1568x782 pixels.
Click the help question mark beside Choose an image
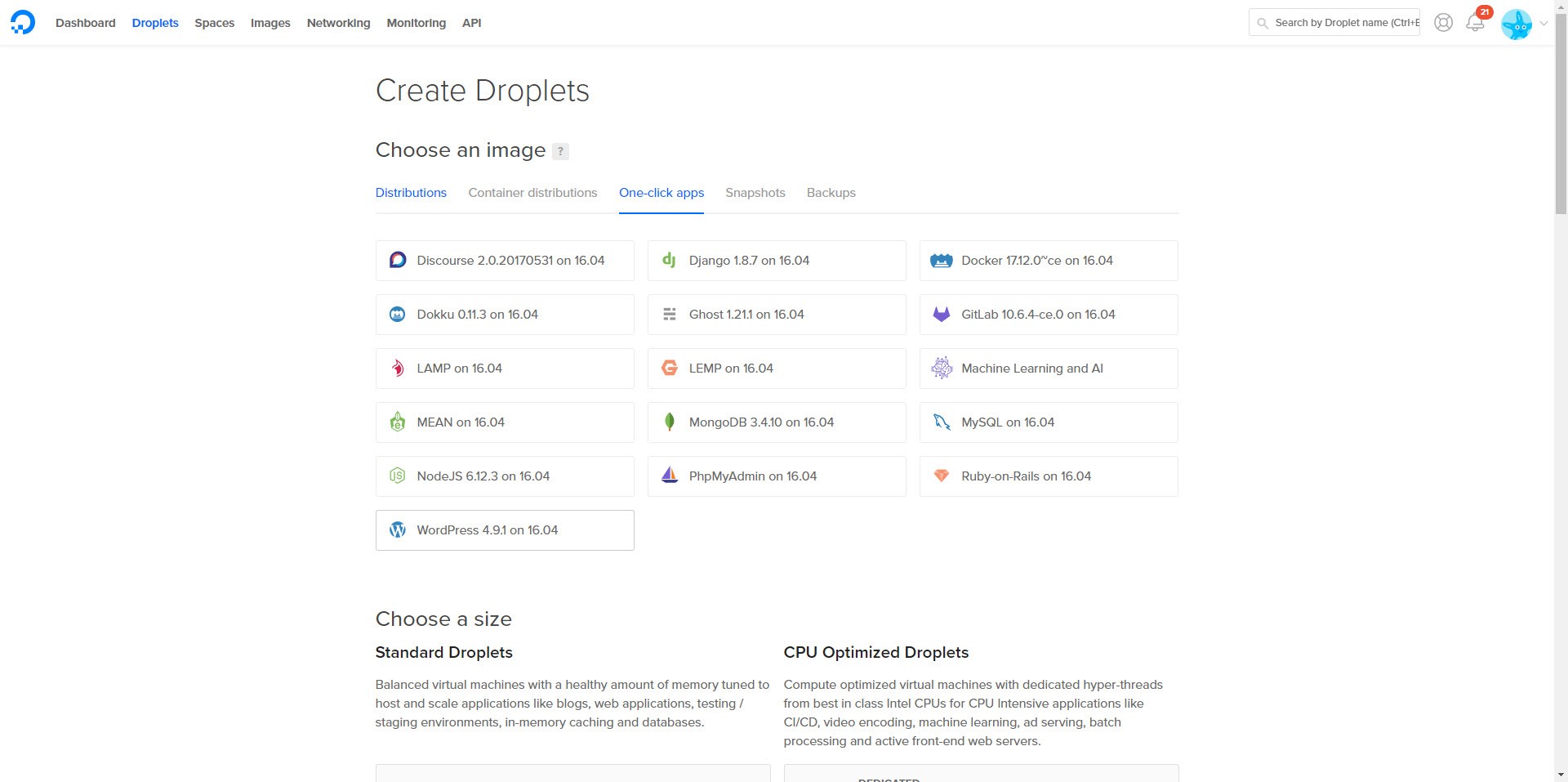[560, 151]
